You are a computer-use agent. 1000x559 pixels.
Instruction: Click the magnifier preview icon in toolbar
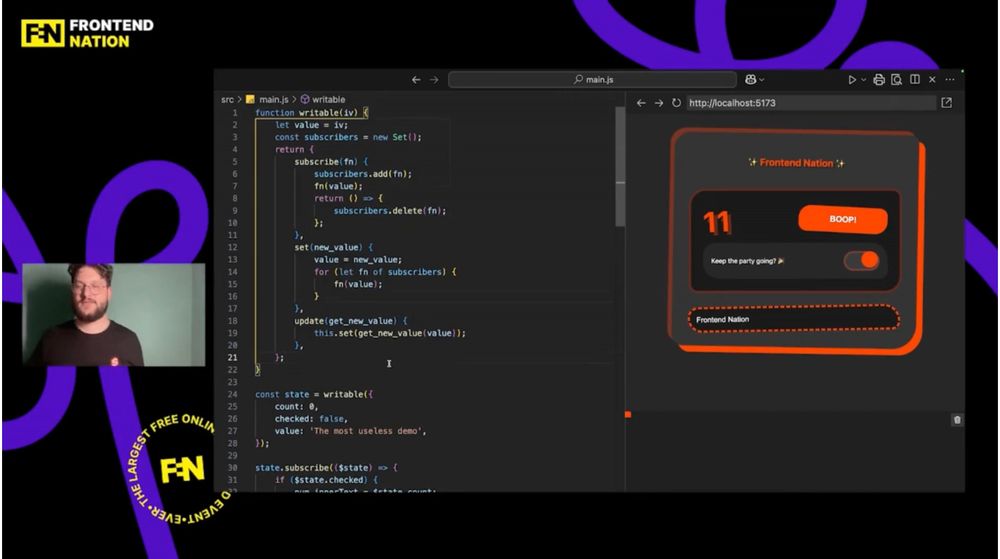click(x=897, y=80)
